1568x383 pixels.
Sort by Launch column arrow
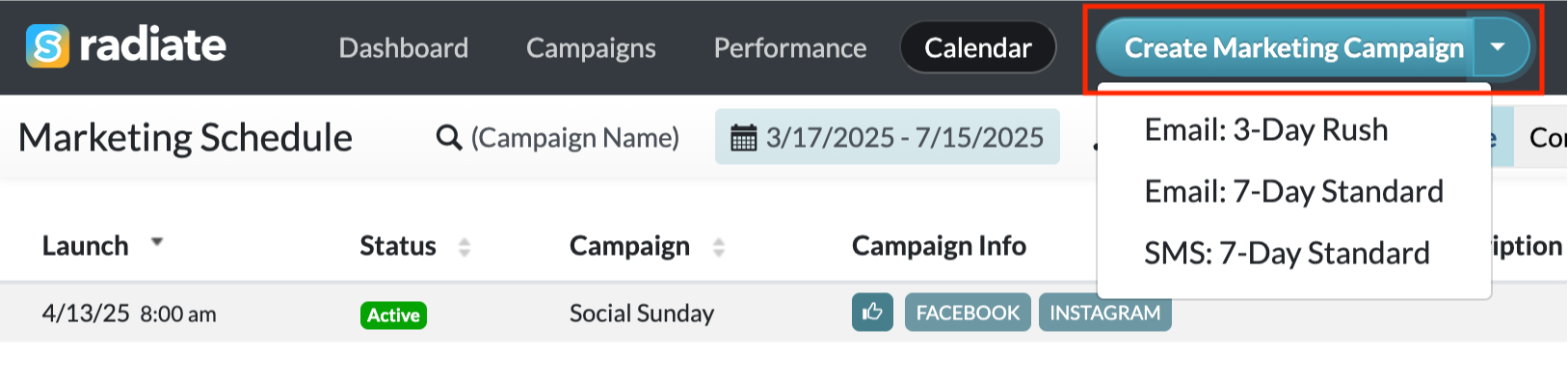point(157,242)
